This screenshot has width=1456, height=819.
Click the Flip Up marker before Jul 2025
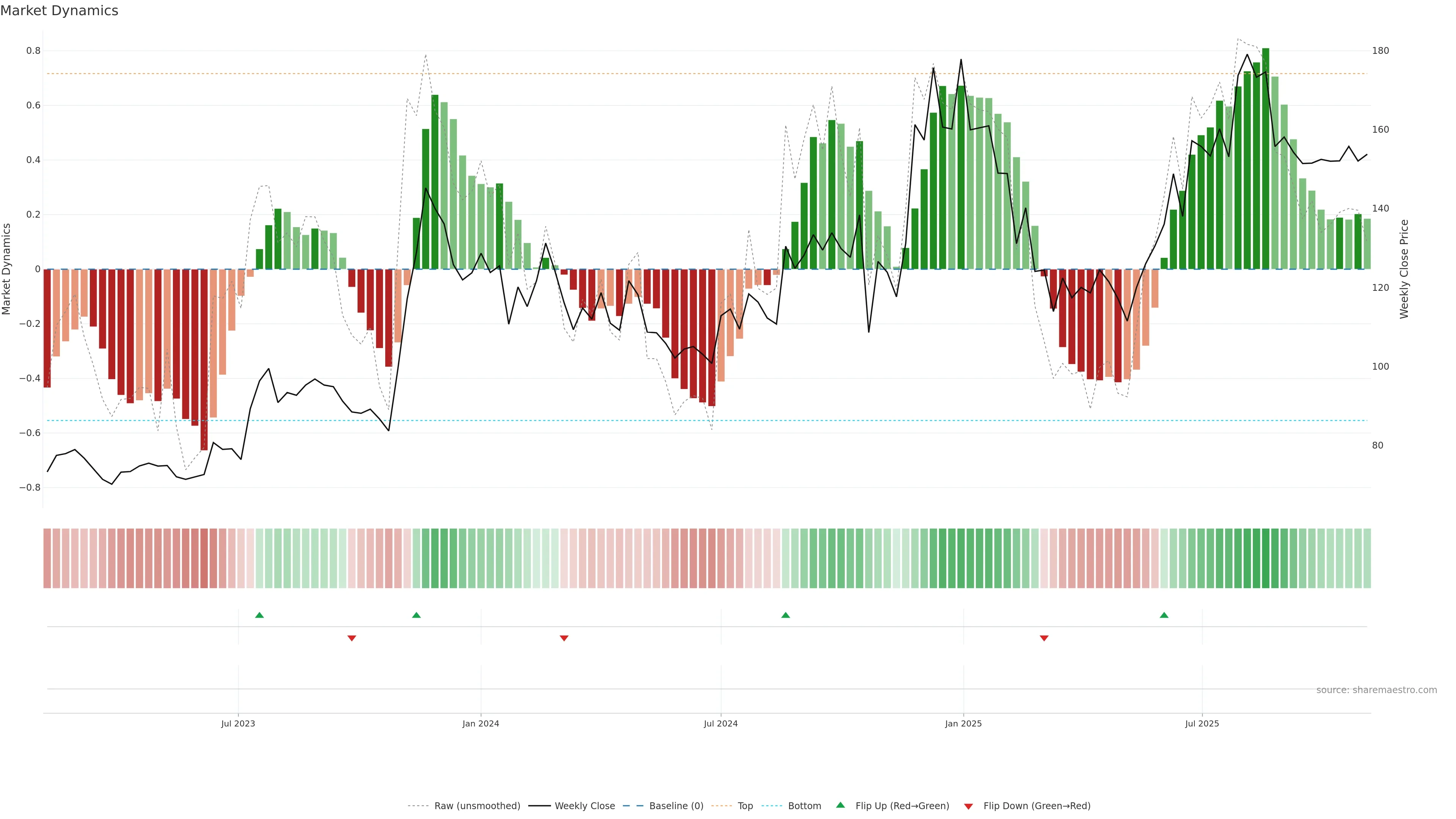[1164, 615]
